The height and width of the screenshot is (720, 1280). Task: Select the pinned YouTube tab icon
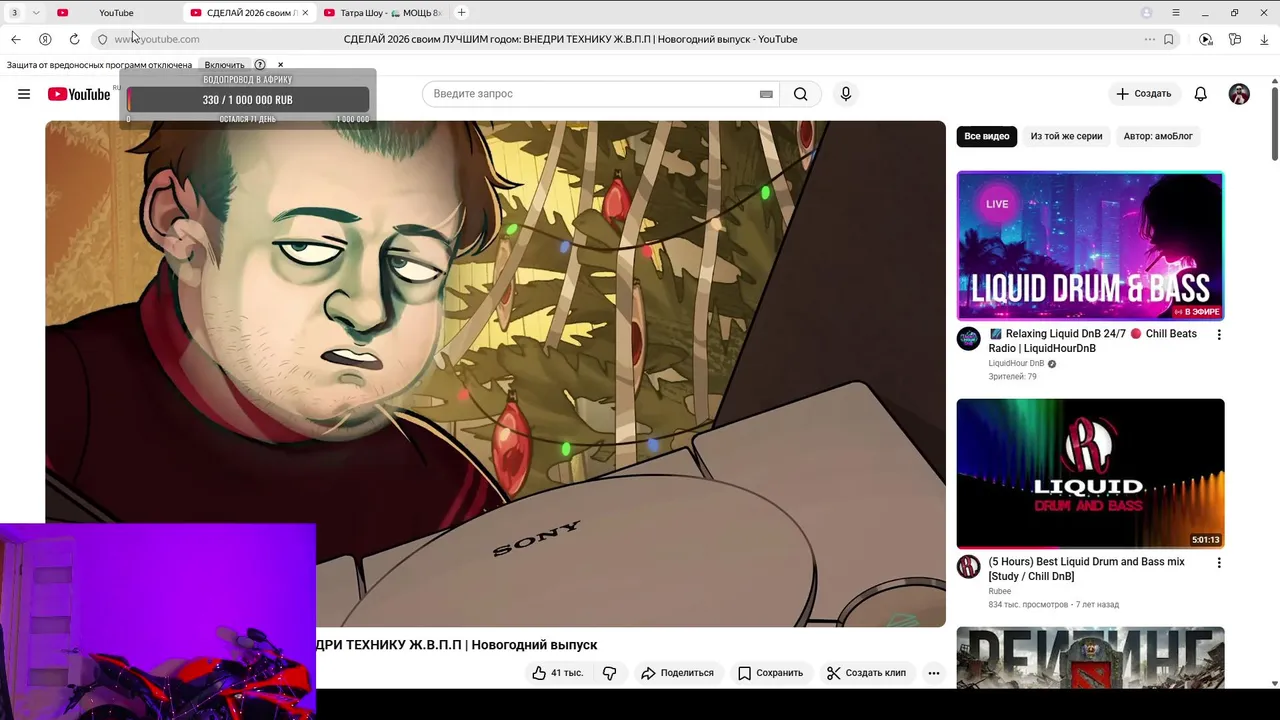coord(62,13)
